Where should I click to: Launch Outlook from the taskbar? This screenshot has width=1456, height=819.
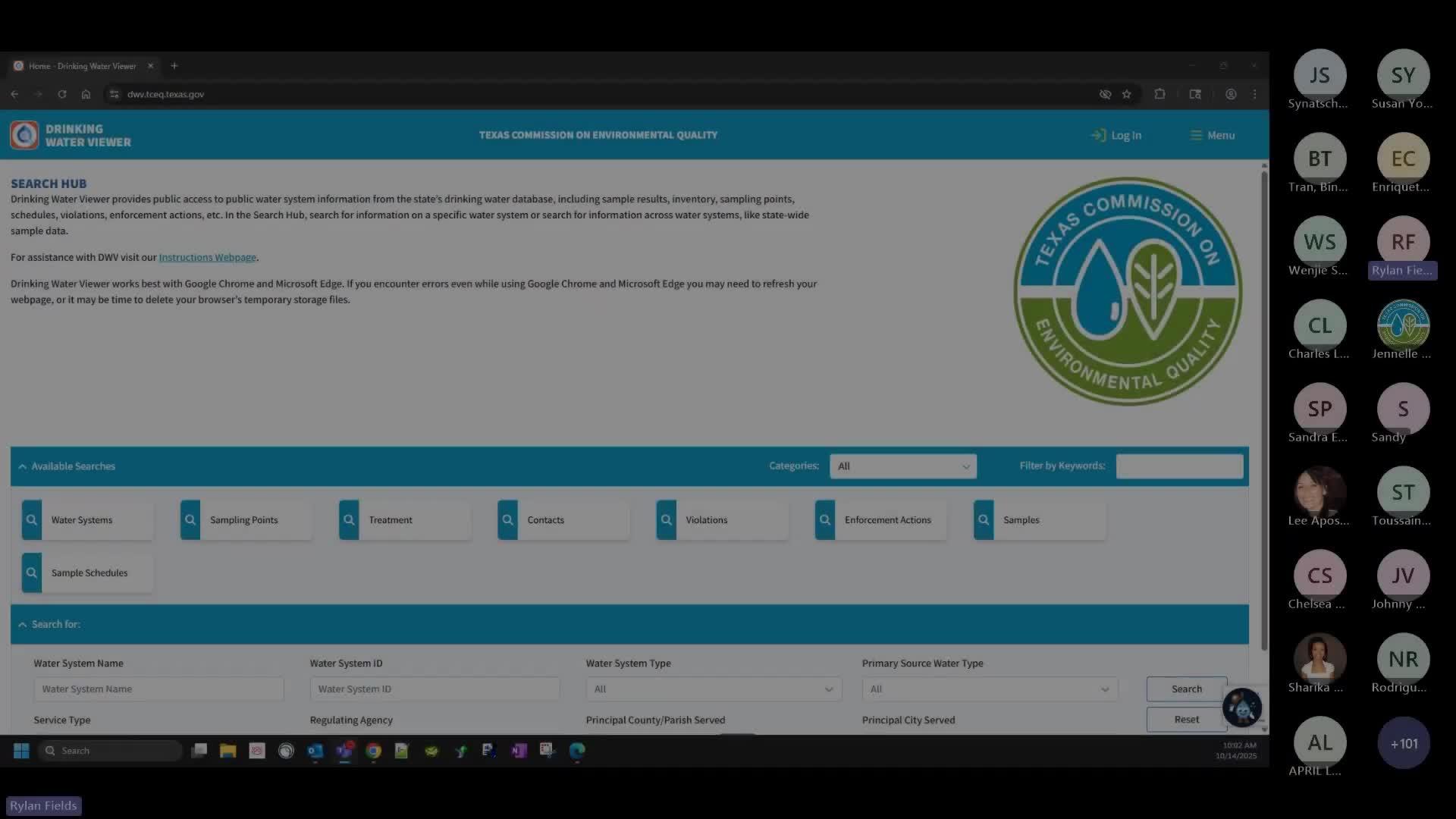tap(315, 751)
